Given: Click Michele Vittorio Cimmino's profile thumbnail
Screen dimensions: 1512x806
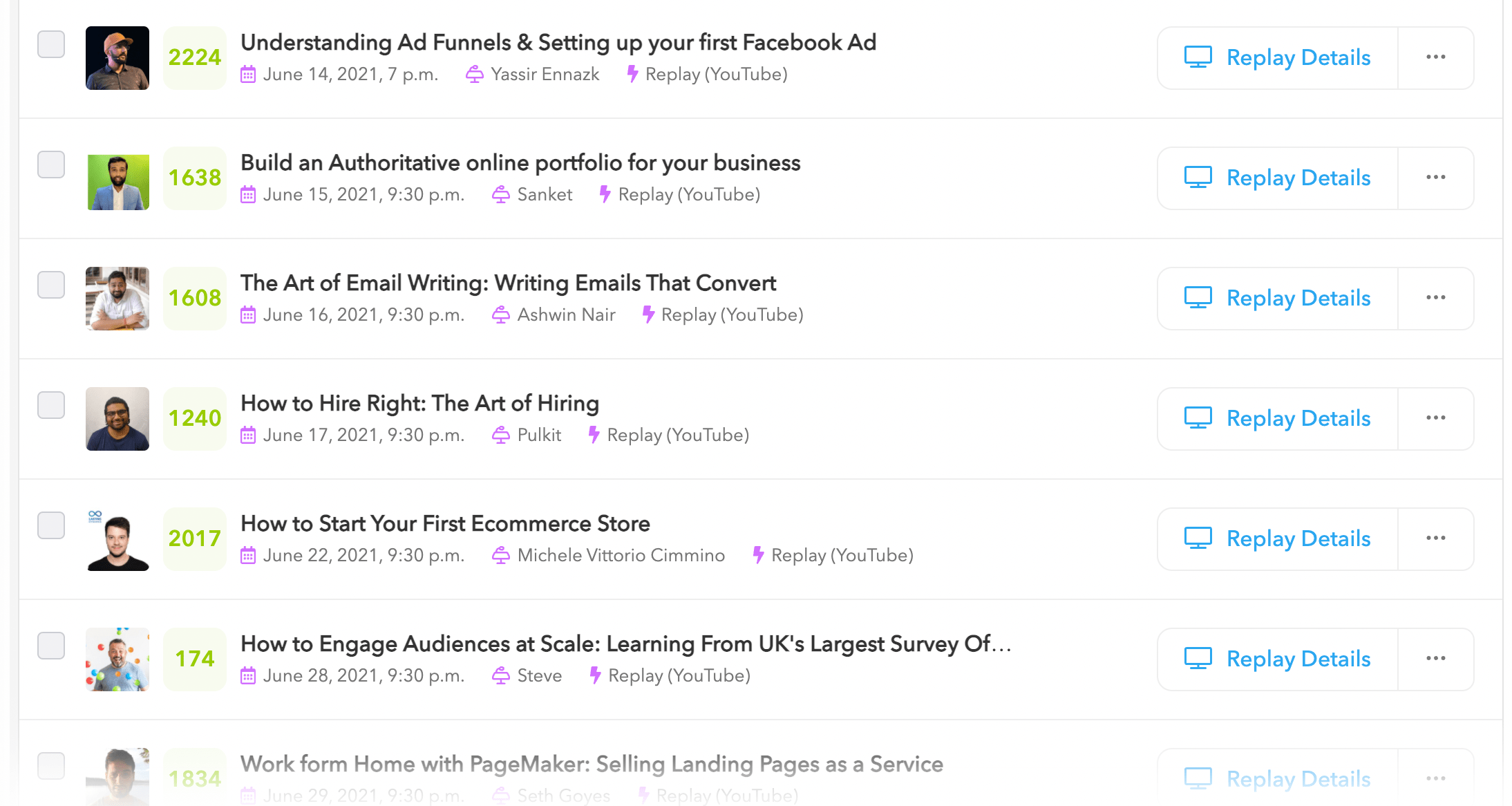Looking at the screenshot, I should pyautogui.click(x=117, y=539).
